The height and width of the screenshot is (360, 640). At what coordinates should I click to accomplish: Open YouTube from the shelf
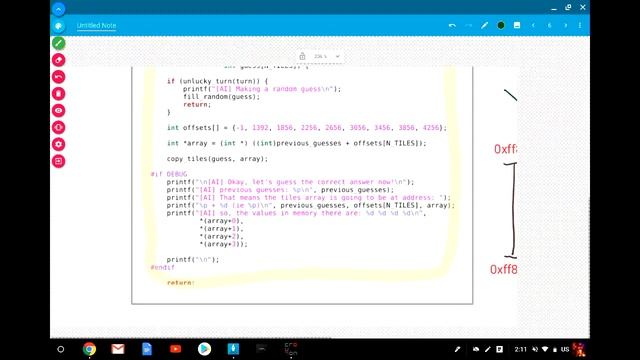click(176, 349)
